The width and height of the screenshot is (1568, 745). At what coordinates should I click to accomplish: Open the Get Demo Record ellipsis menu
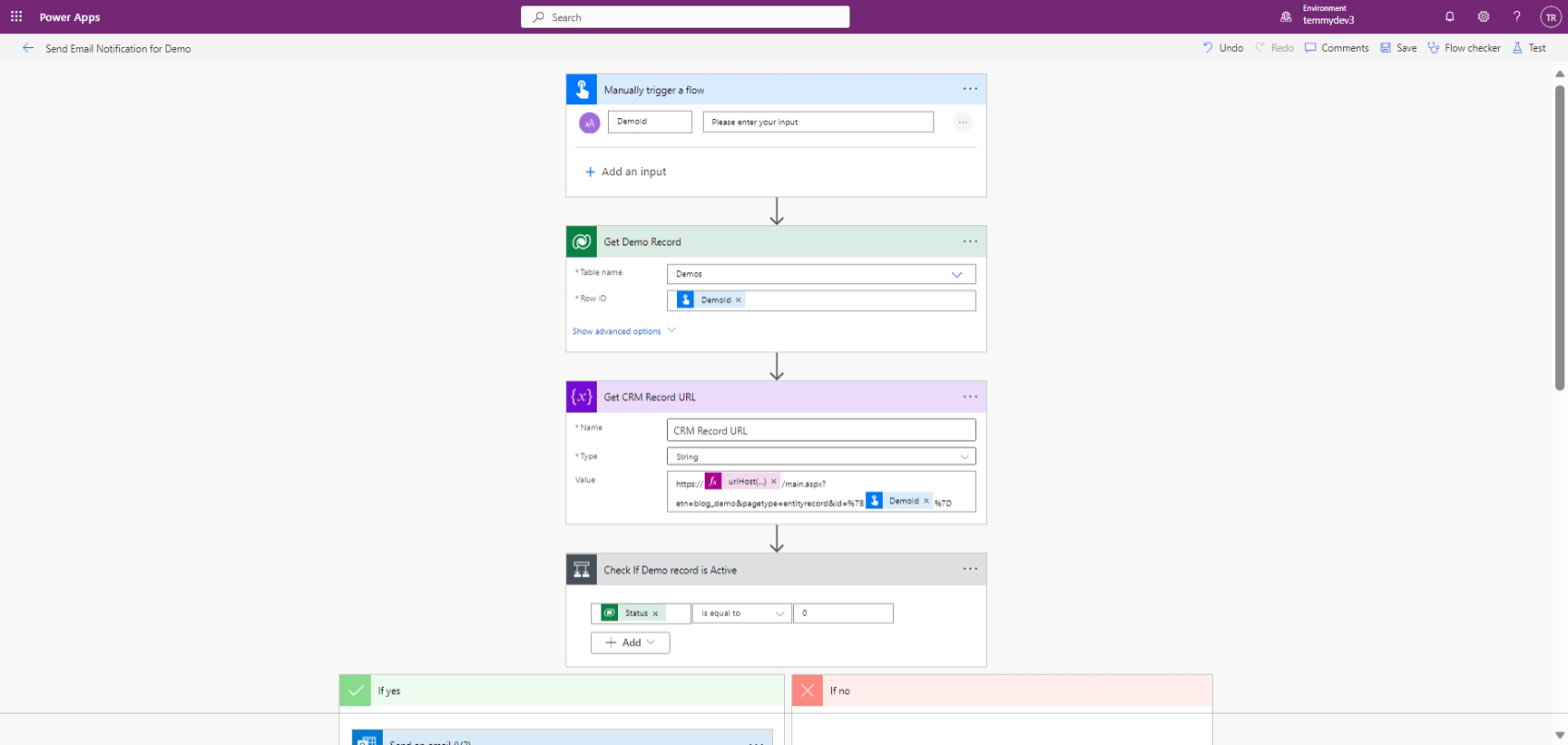(x=970, y=242)
